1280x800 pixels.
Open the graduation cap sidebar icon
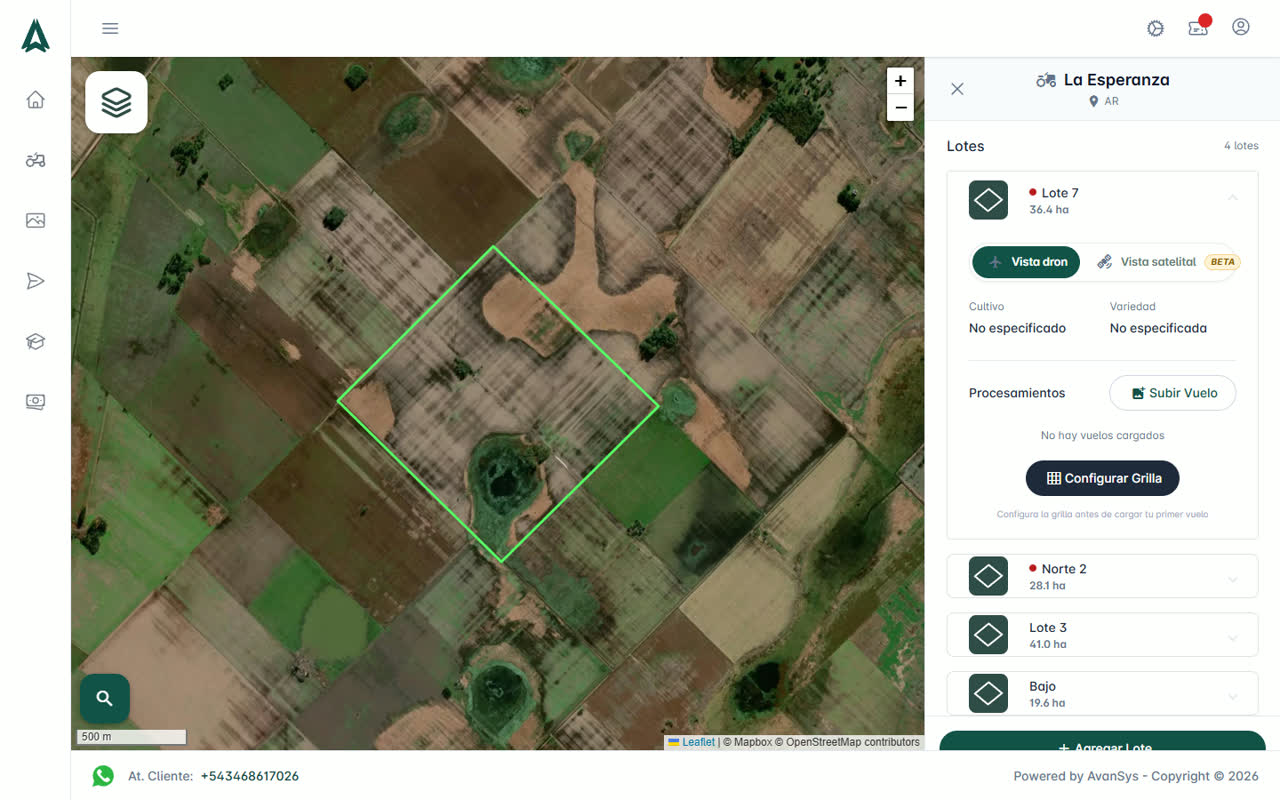click(36, 341)
